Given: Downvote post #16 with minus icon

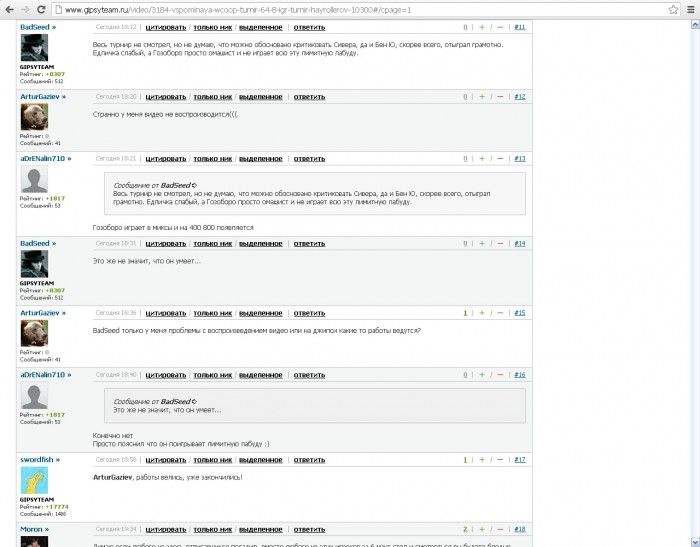Looking at the screenshot, I should click(500, 375).
